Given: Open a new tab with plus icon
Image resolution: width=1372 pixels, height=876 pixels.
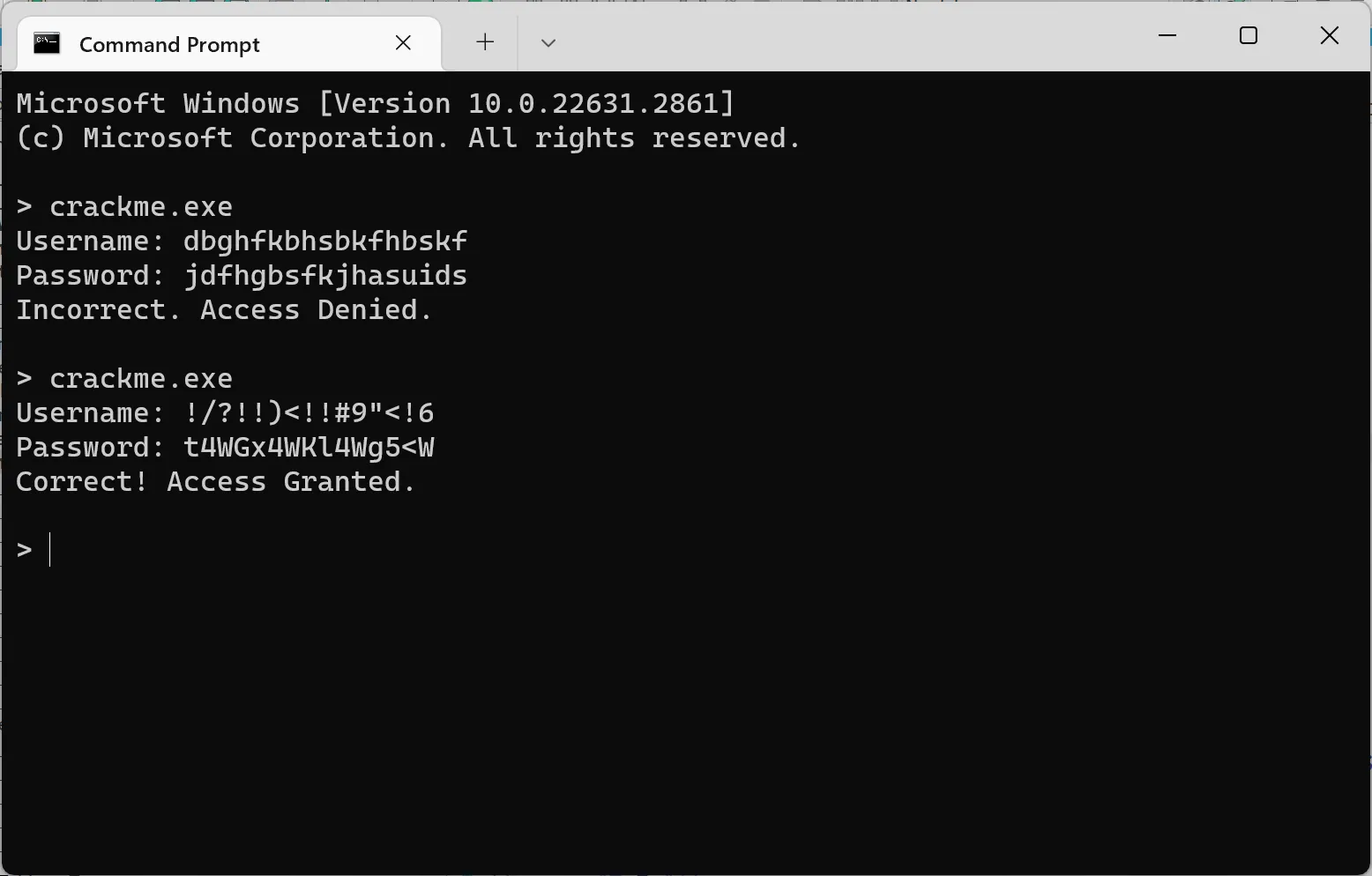Looking at the screenshot, I should [x=485, y=42].
